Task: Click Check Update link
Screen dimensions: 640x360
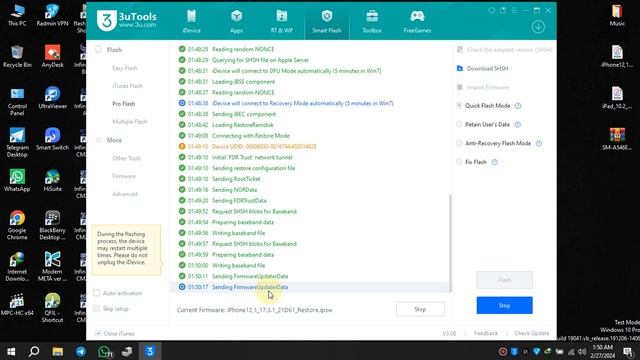Action: tap(531, 333)
